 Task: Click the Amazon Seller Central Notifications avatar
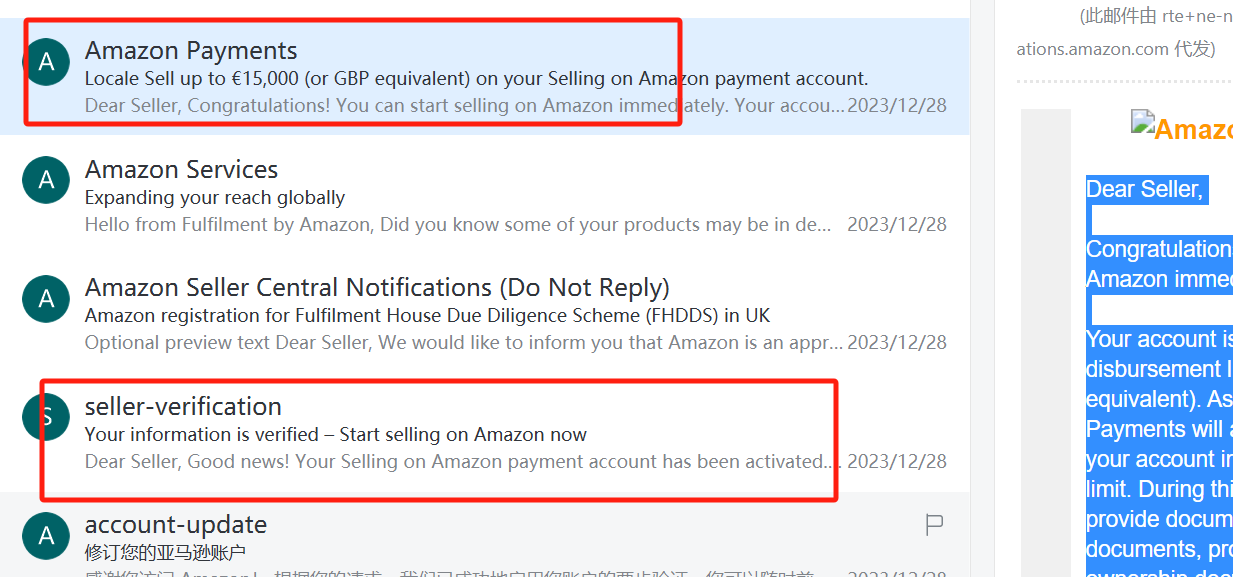(x=46, y=299)
